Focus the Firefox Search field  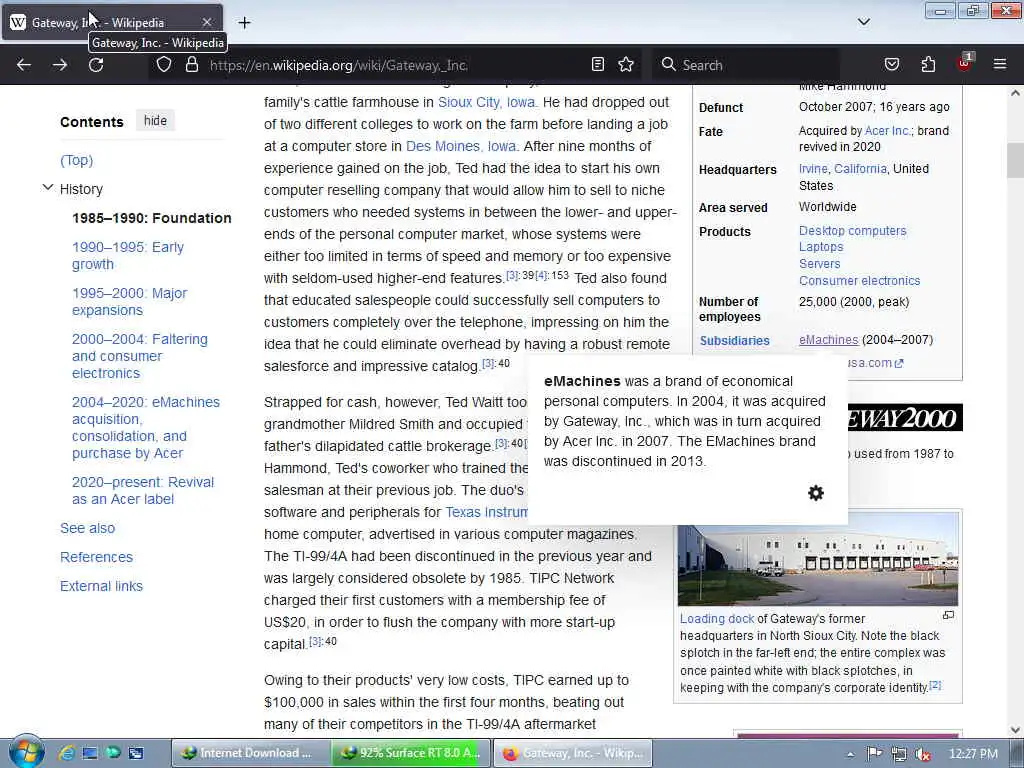click(746, 65)
